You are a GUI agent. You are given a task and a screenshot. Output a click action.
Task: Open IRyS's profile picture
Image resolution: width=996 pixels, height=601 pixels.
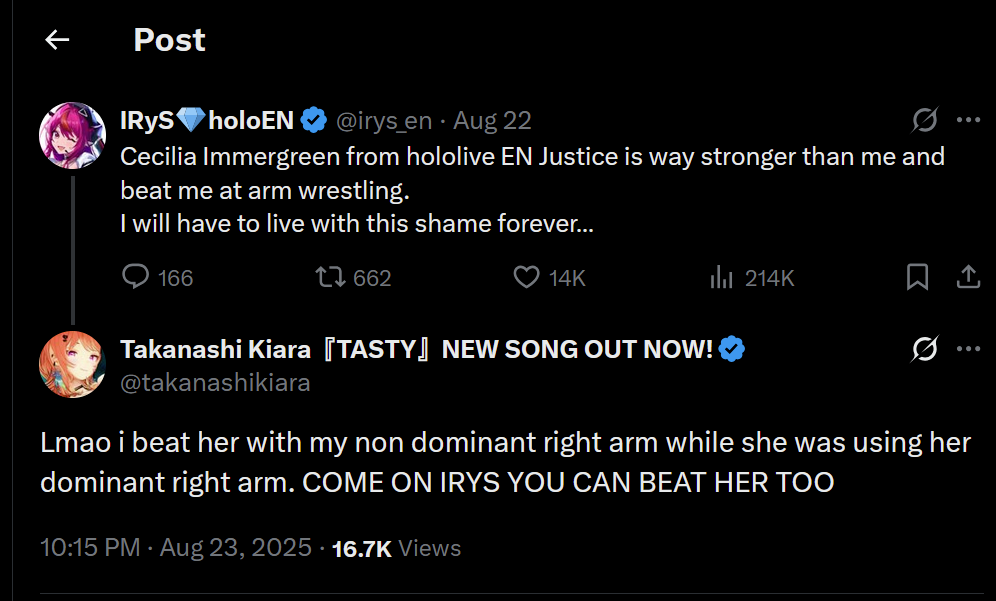click(72, 135)
